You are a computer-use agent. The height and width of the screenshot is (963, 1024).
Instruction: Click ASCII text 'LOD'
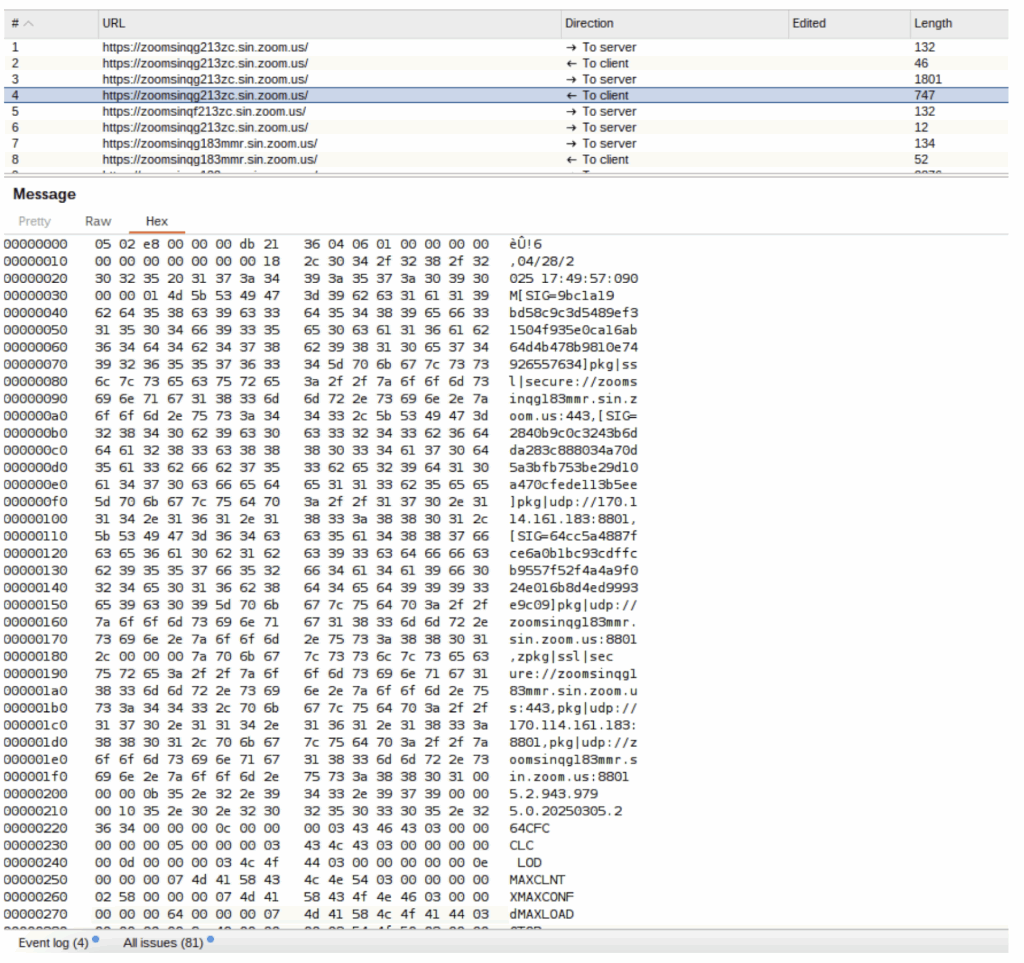[530, 862]
